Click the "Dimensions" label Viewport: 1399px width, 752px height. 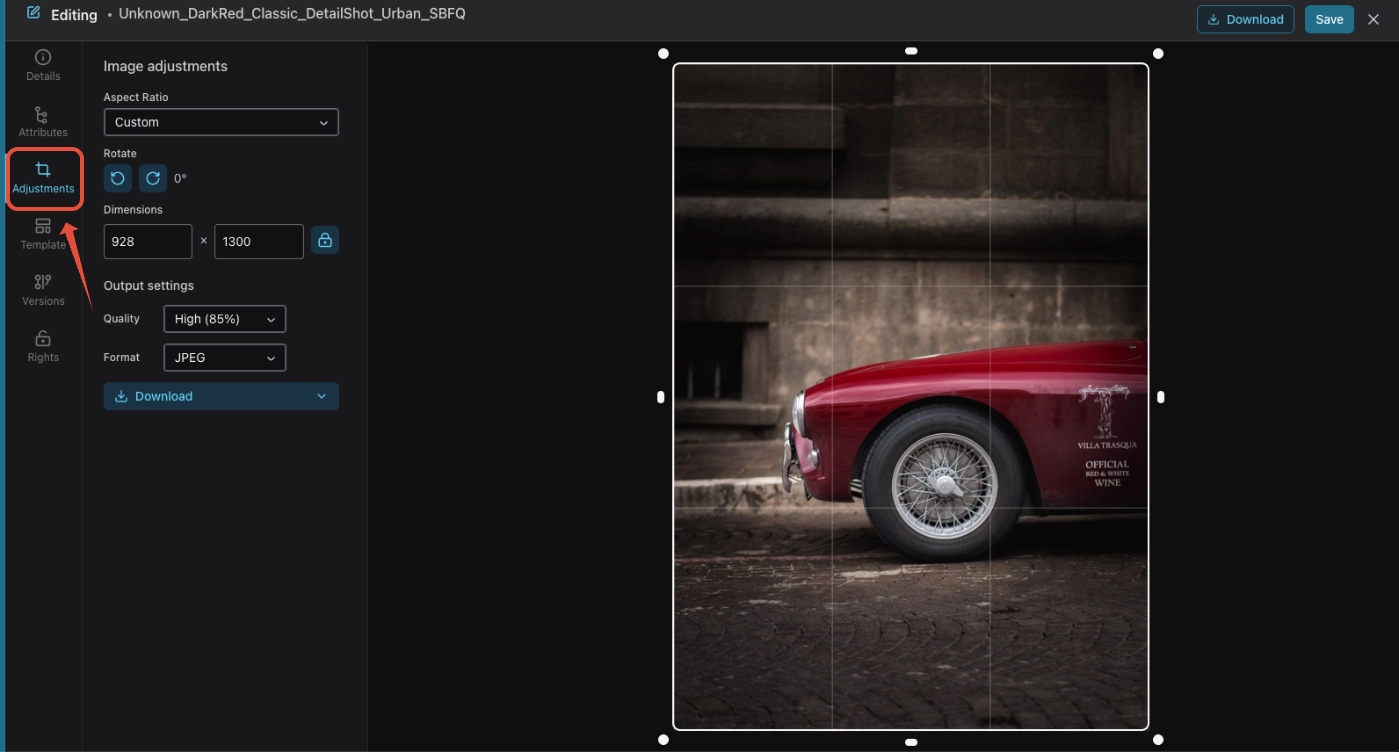tap(133, 210)
